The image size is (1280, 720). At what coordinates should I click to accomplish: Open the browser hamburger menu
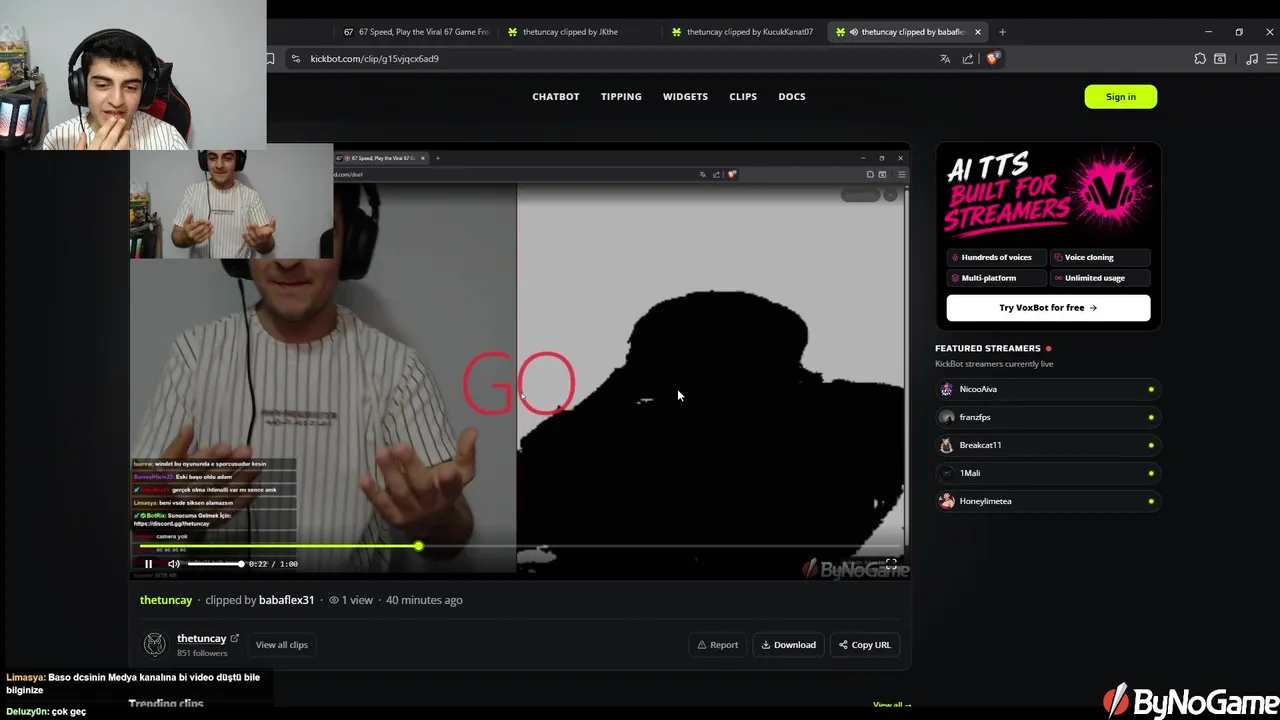tap(1271, 59)
